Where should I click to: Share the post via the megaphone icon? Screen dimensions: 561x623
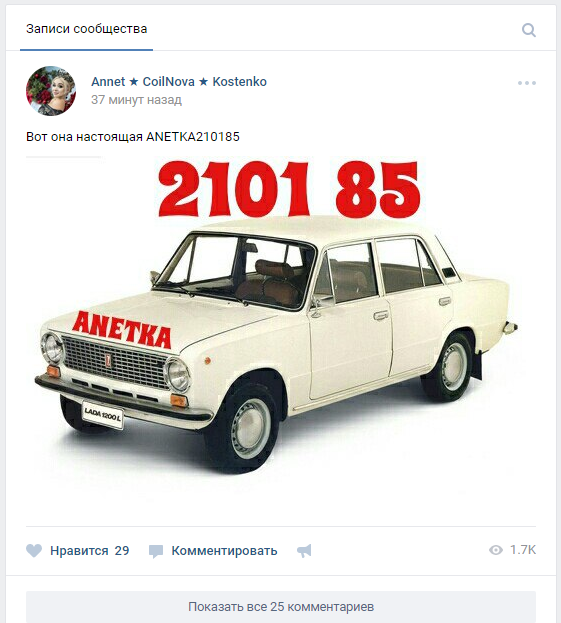[304, 551]
